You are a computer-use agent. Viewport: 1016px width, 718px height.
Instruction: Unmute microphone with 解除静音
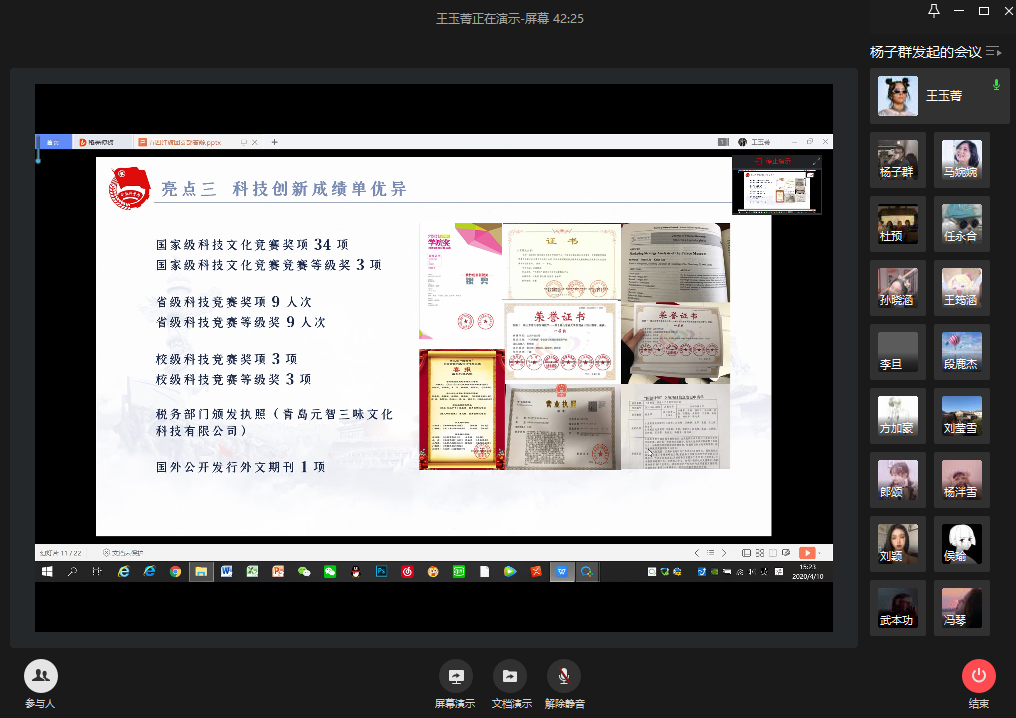click(x=564, y=677)
